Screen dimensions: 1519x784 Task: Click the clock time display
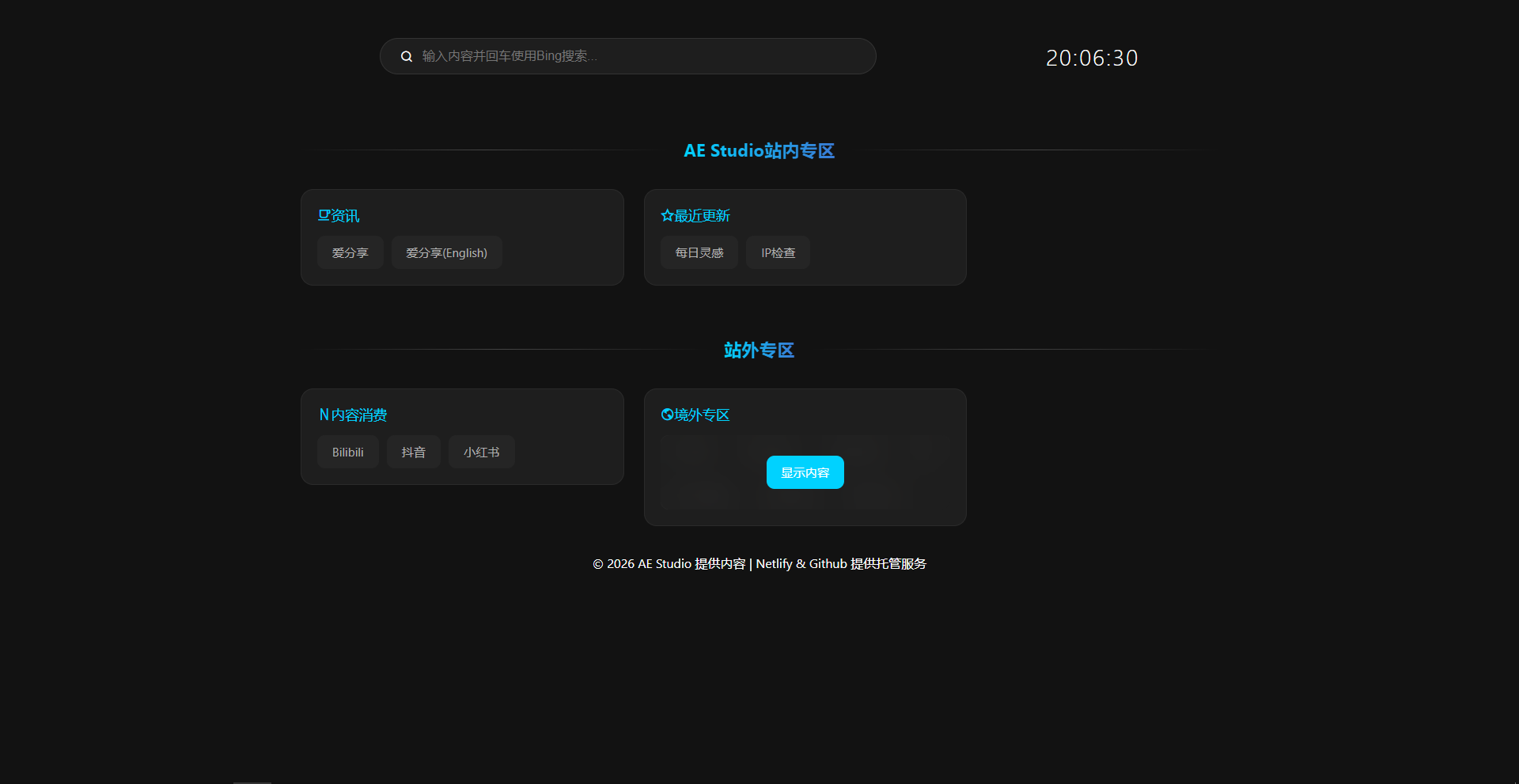1091,58
